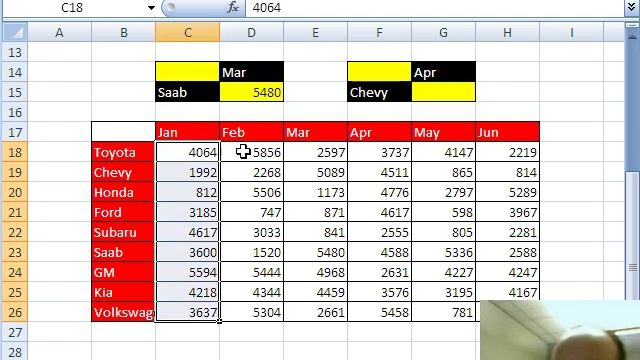
Task: Click yellow result cell showing 5480
Action: (251, 92)
